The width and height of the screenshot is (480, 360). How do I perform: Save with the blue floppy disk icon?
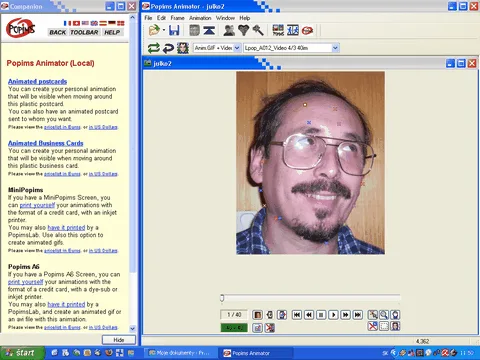(174, 31)
